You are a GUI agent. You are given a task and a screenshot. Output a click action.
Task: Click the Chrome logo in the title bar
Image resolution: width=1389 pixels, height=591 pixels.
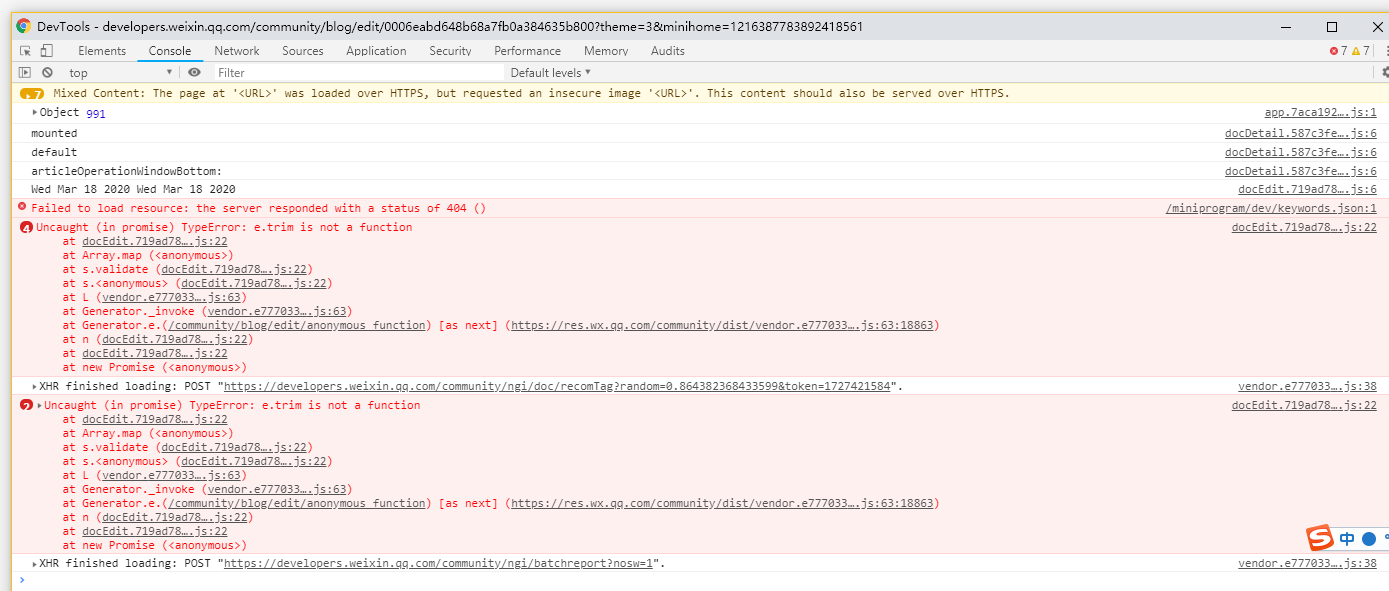[24, 26]
